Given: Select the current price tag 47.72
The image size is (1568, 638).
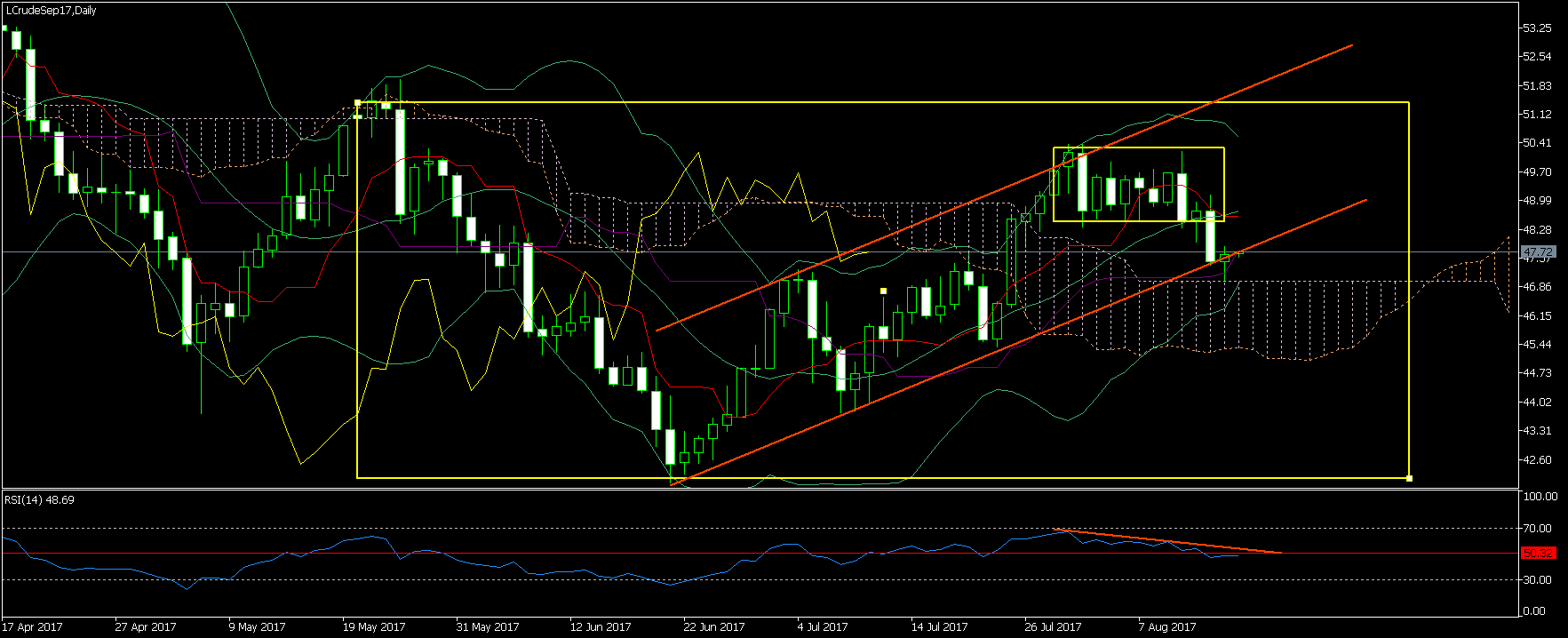Looking at the screenshot, I should tap(1537, 252).
